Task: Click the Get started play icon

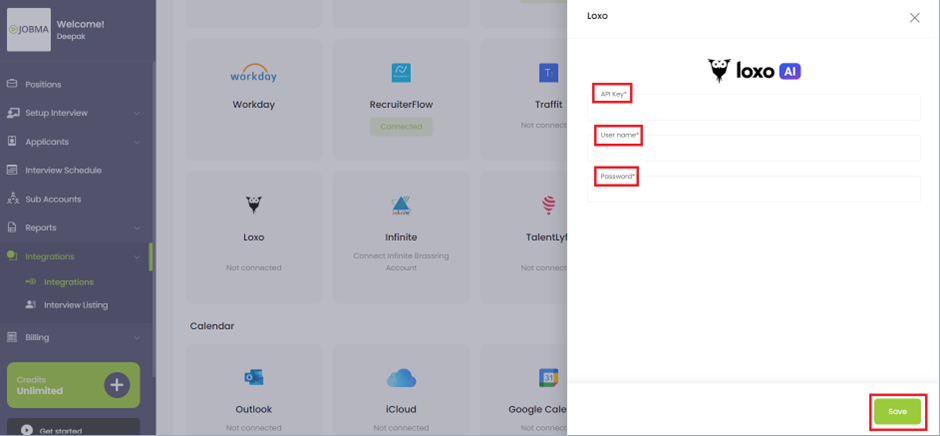Action: [26, 430]
